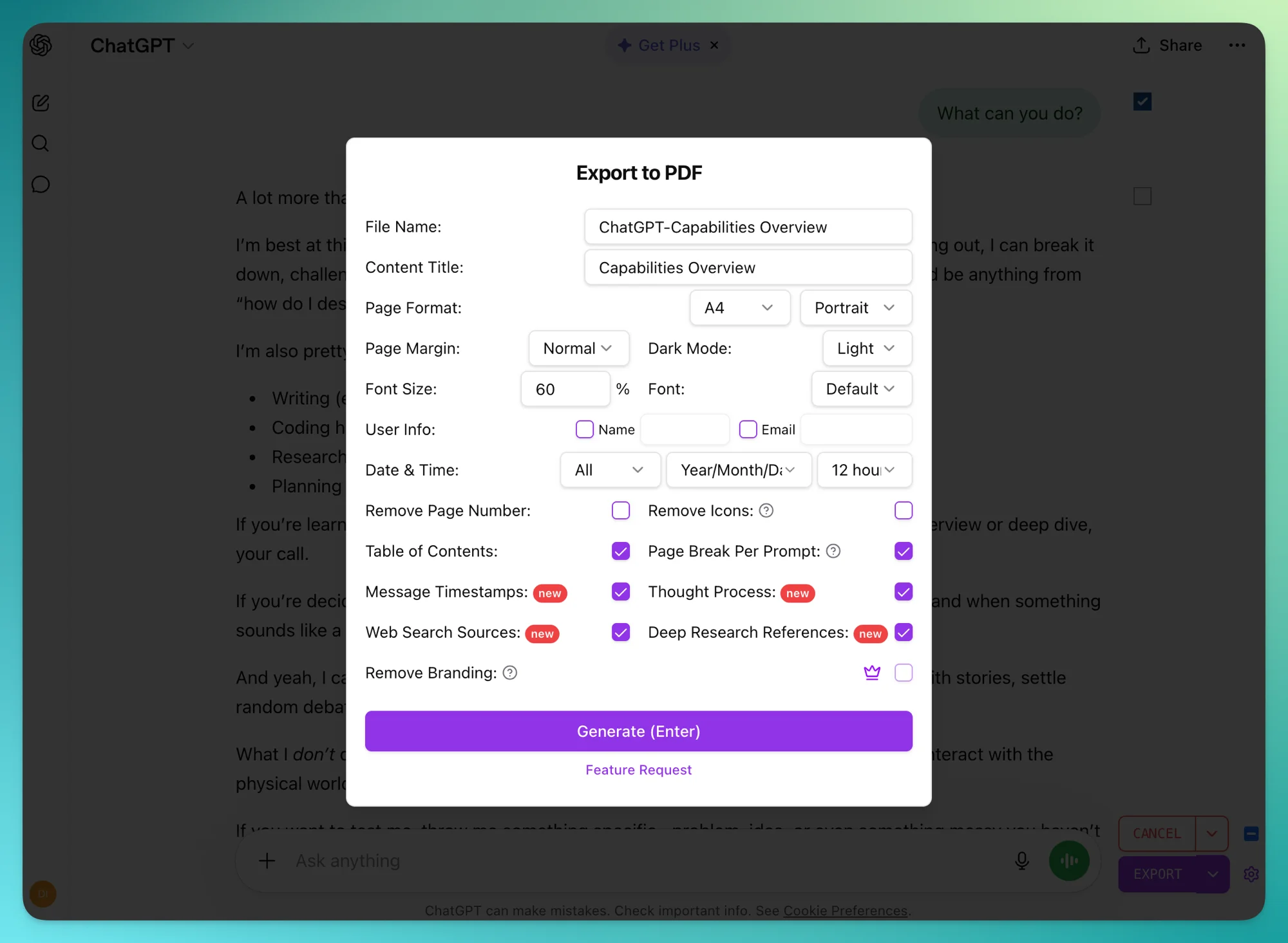Click the Get Plus button

click(659, 45)
